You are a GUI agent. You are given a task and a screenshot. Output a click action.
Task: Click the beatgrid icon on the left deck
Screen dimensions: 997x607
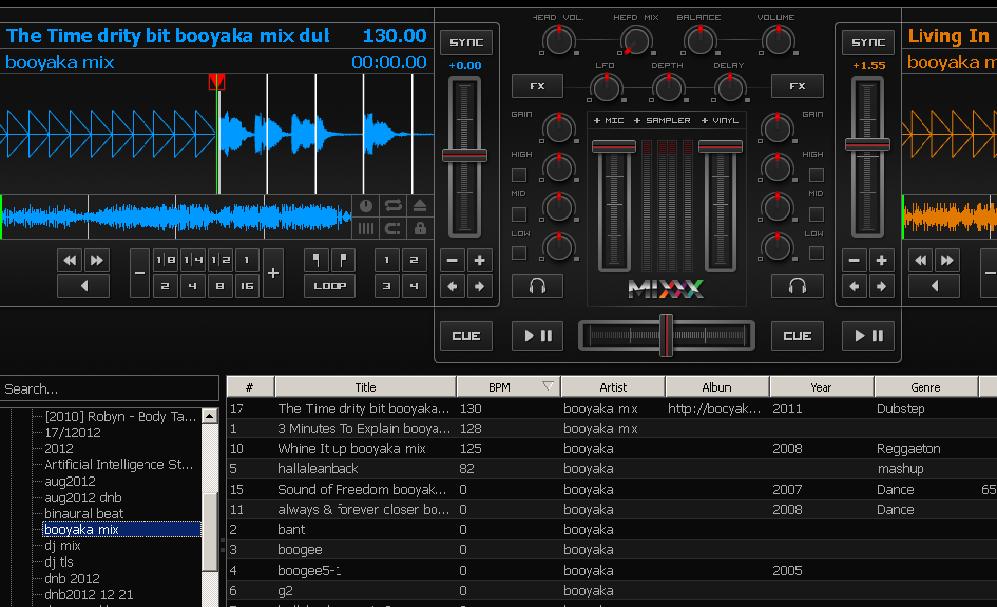pos(366,228)
